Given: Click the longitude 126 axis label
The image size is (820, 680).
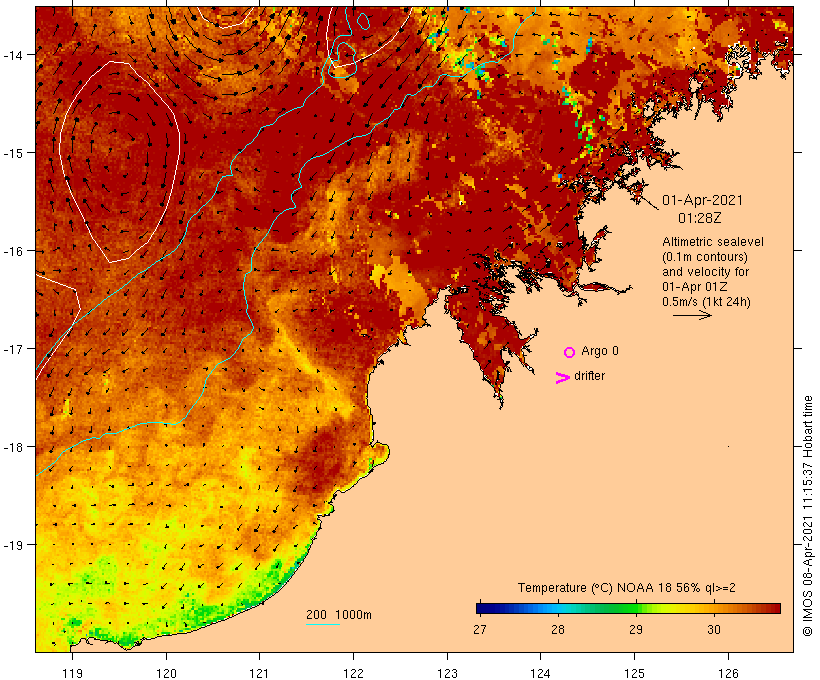Looking at the screenshot, I should click(728, 673).
